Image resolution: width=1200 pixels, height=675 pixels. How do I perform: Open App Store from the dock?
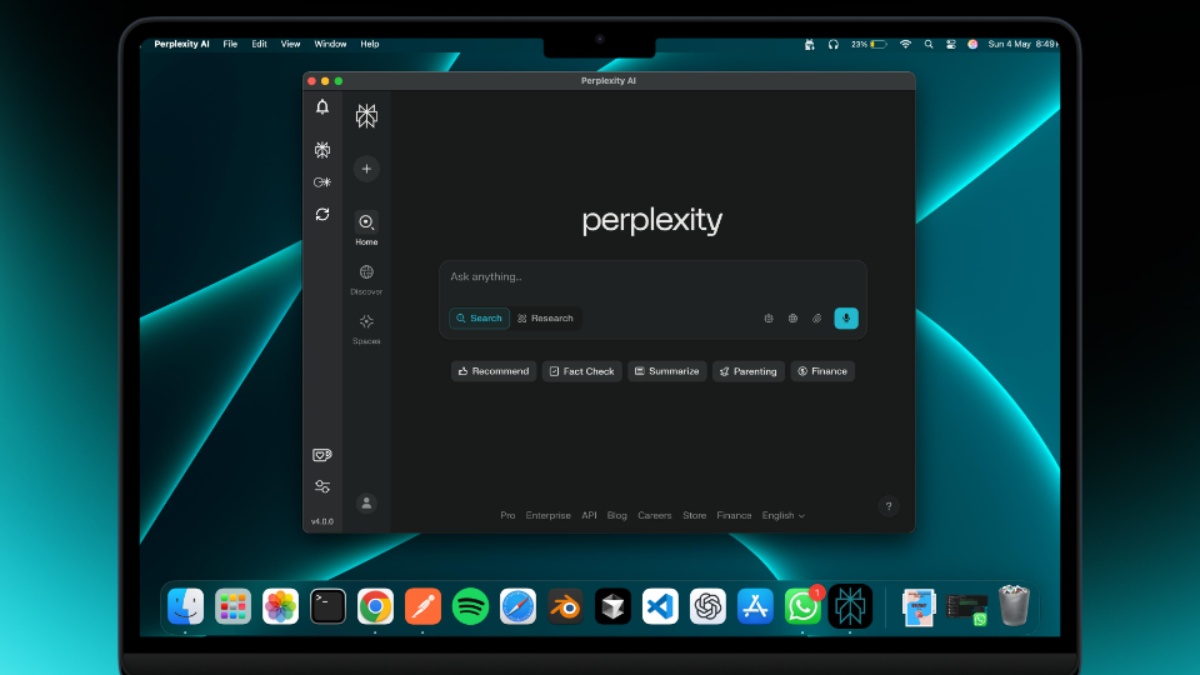coord(755,606)
